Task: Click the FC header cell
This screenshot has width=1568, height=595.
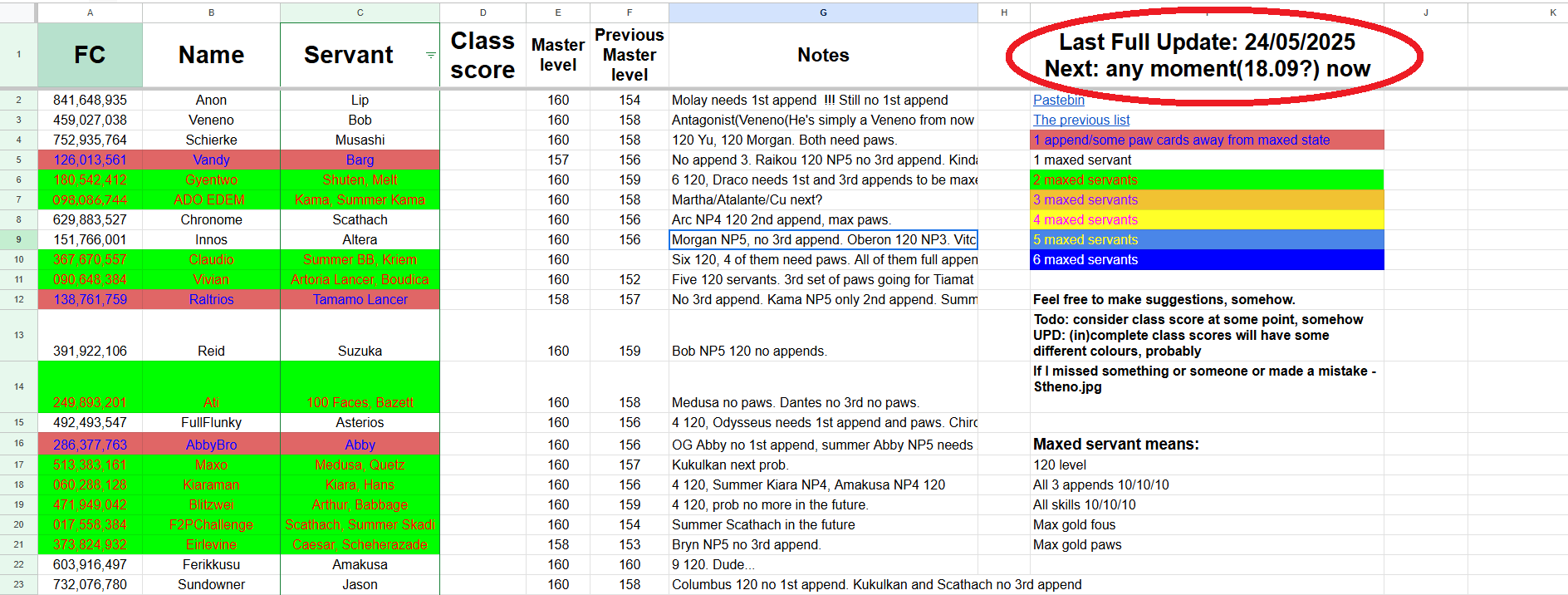Action: click(x=90, y=55)
